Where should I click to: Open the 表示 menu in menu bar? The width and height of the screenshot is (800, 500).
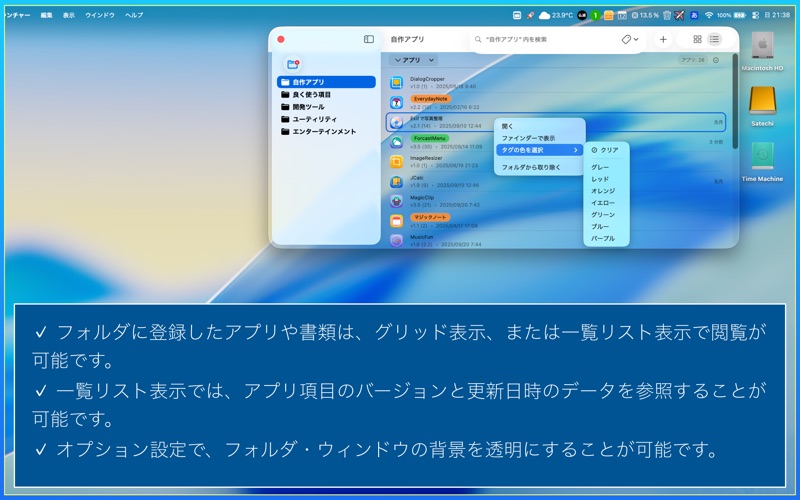click(68, 15)
